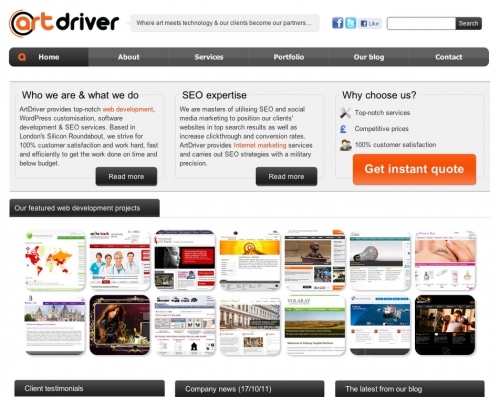
Task: Open the blue sea ship project thumbnail
Action: pos(380,325)
